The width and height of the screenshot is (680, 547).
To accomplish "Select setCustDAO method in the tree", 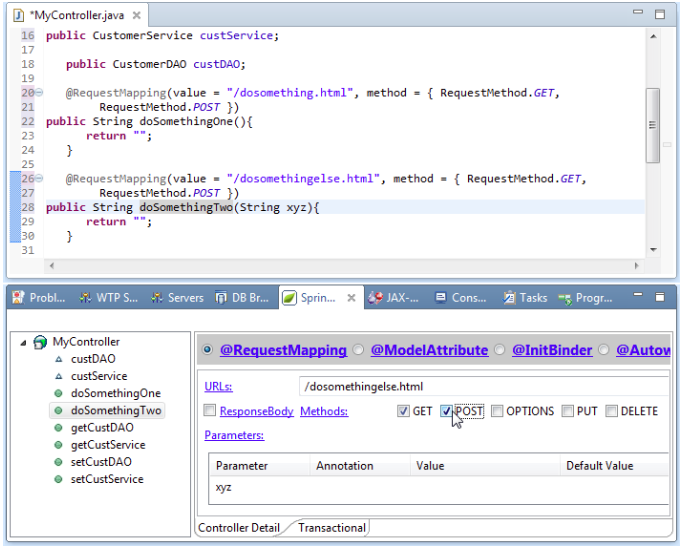I will click(101, 462).
